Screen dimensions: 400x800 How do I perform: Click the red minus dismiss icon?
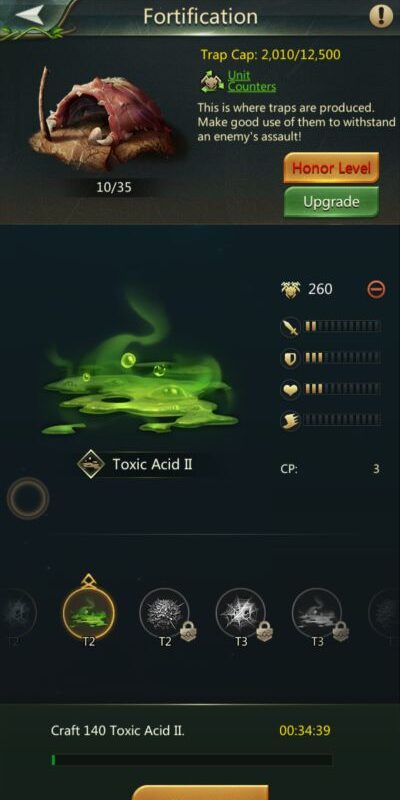(376, 289)
